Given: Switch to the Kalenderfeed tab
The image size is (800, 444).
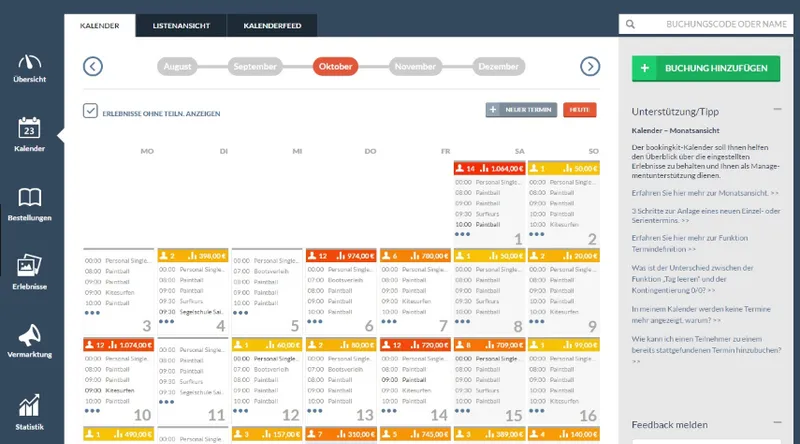Looking at the screenshot, I should coord(272,26).
